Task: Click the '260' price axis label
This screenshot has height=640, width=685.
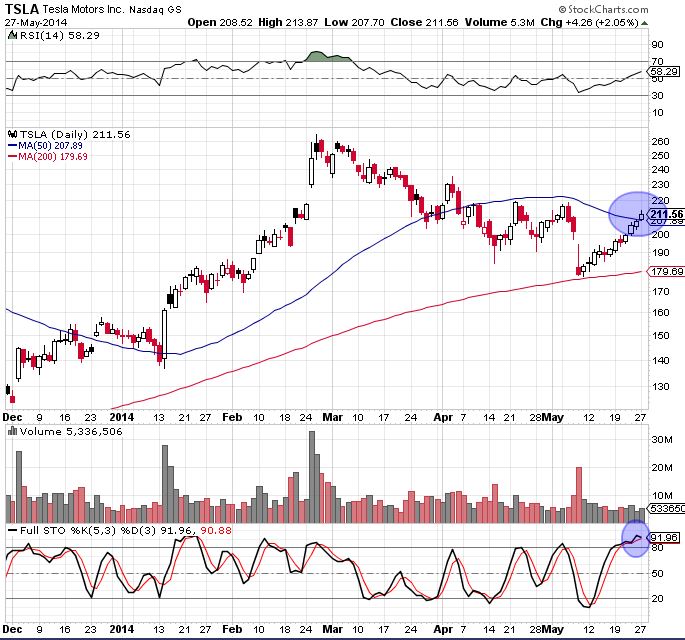Action: pos(660,142)
